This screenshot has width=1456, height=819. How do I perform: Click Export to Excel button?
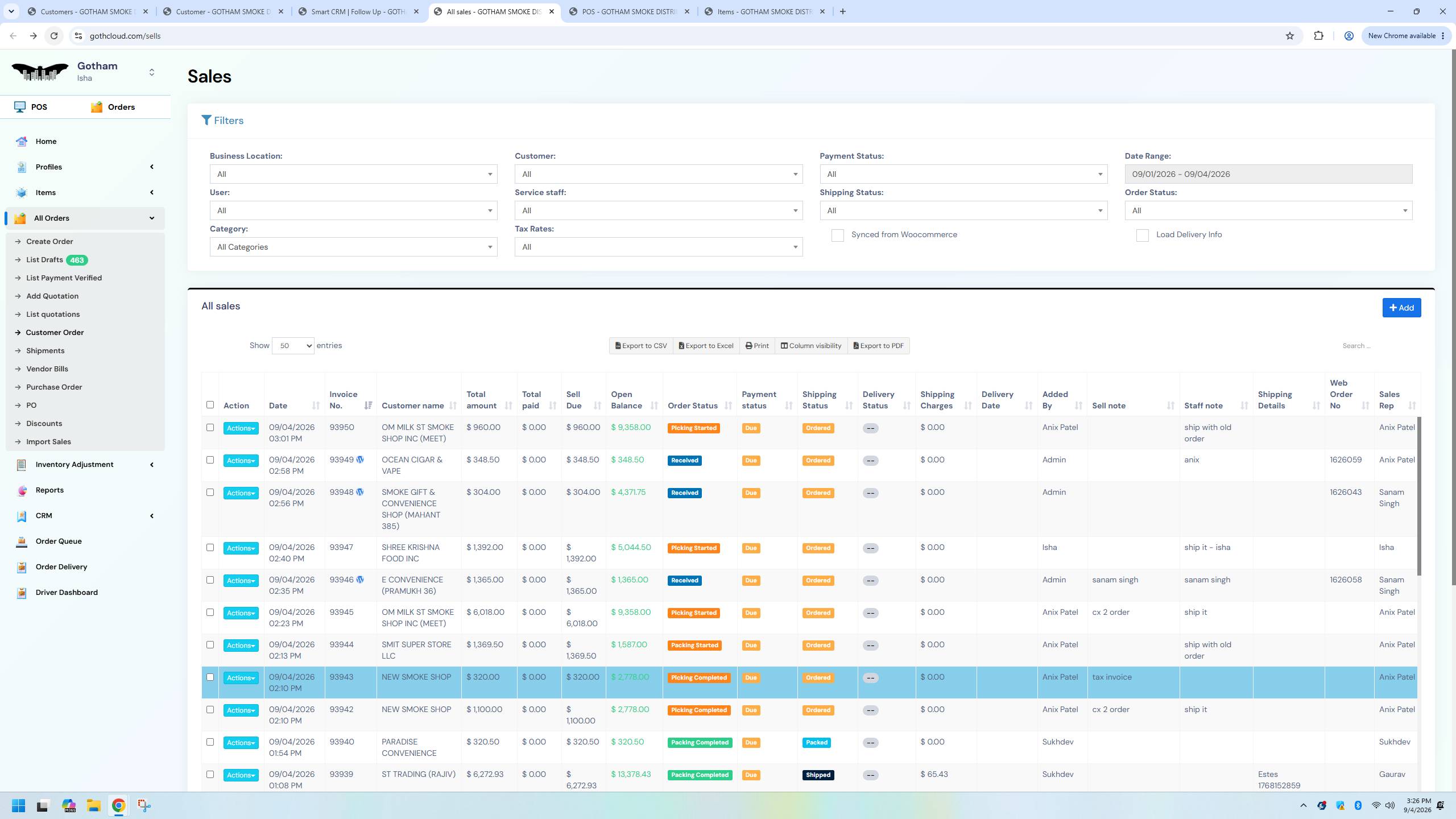tap(706, 346)
